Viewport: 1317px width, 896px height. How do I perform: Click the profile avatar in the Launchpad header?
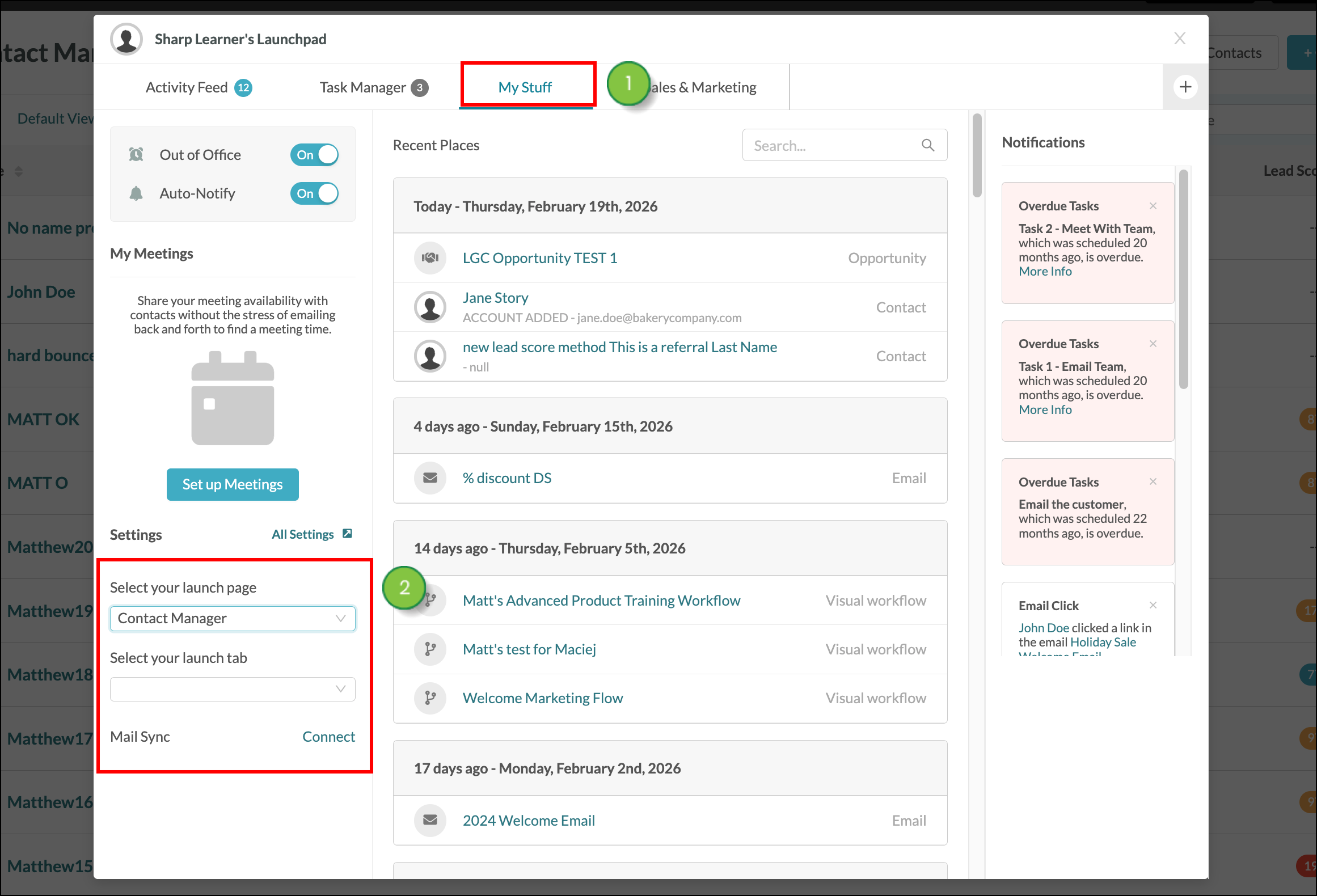coord(126,39)
